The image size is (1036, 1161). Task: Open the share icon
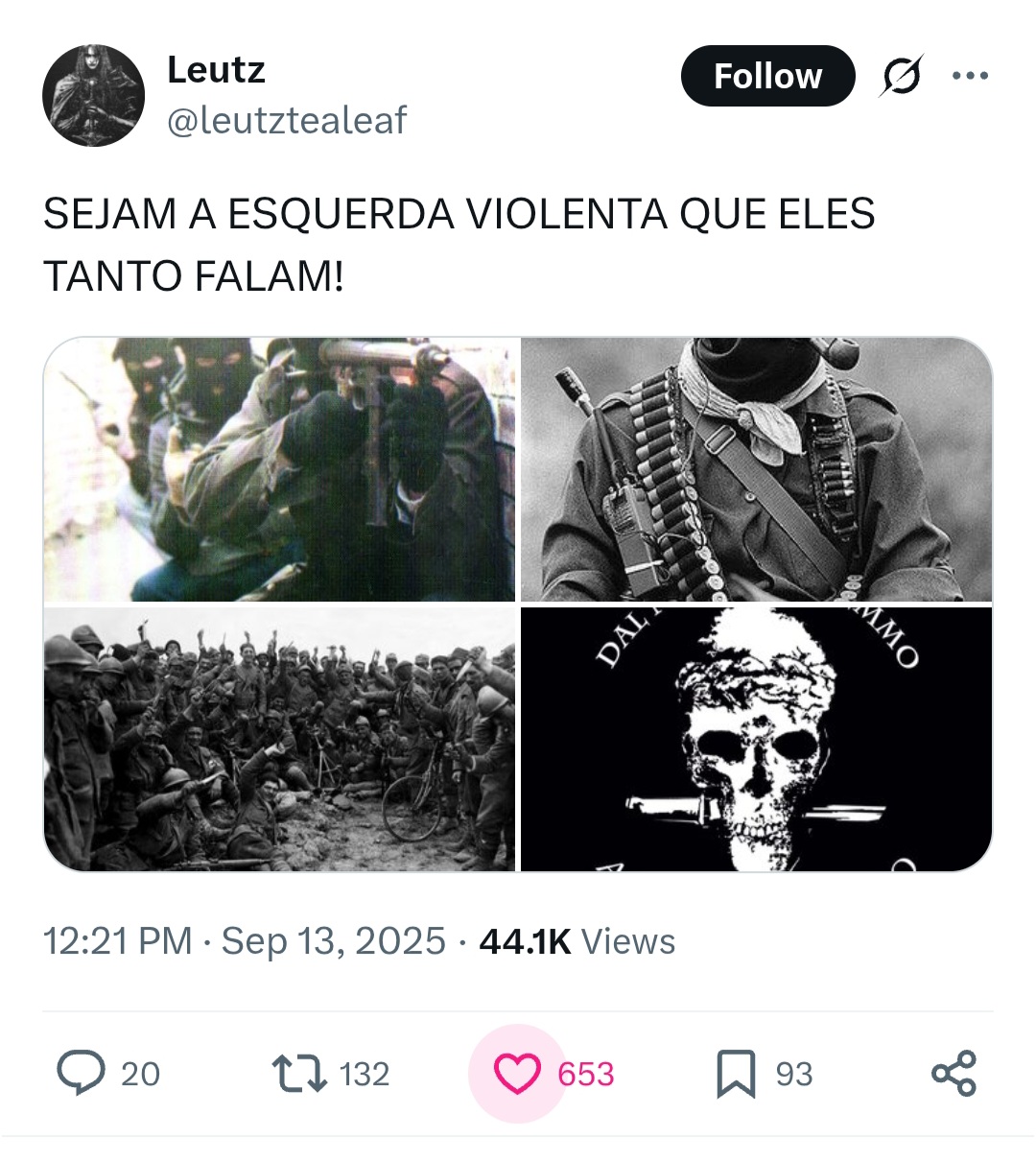pos(954,1074)
